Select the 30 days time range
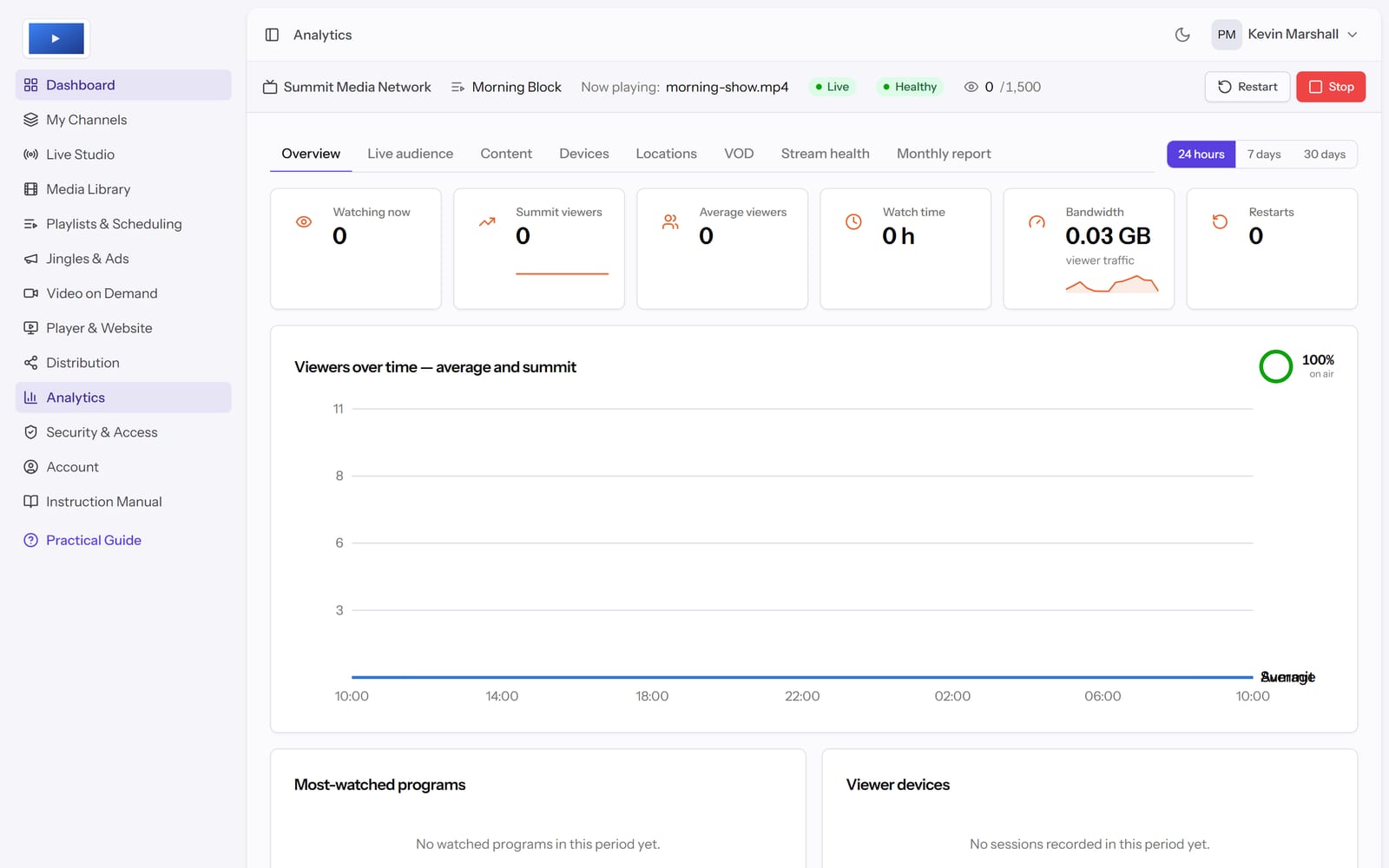The image size is (1389, 868). [1325, 155]
